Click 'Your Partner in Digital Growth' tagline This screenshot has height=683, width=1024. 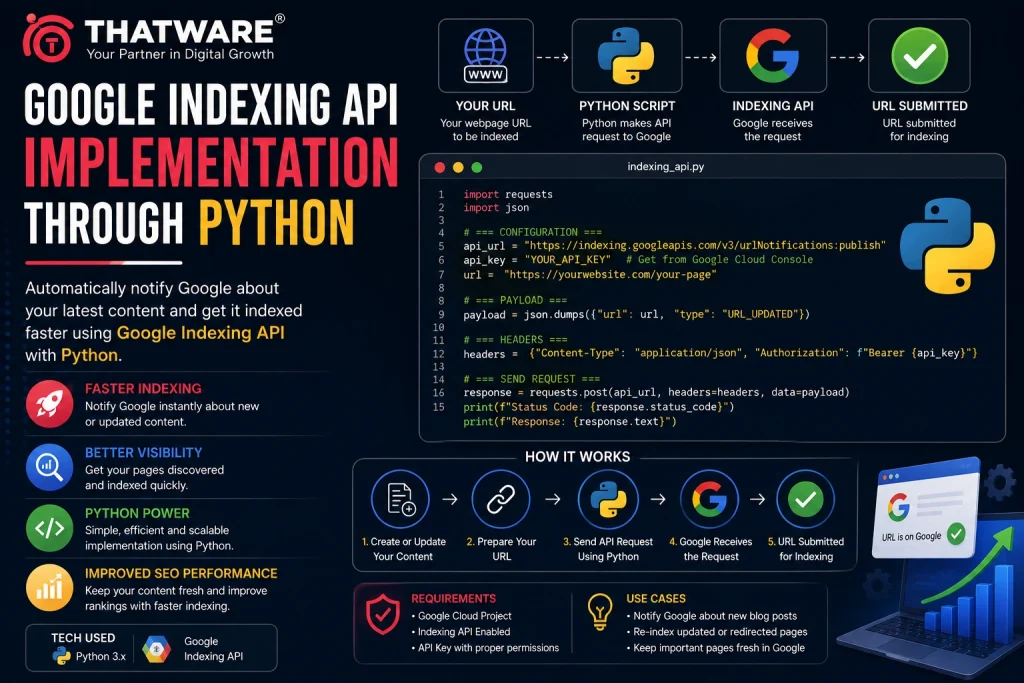pos(180,54)
